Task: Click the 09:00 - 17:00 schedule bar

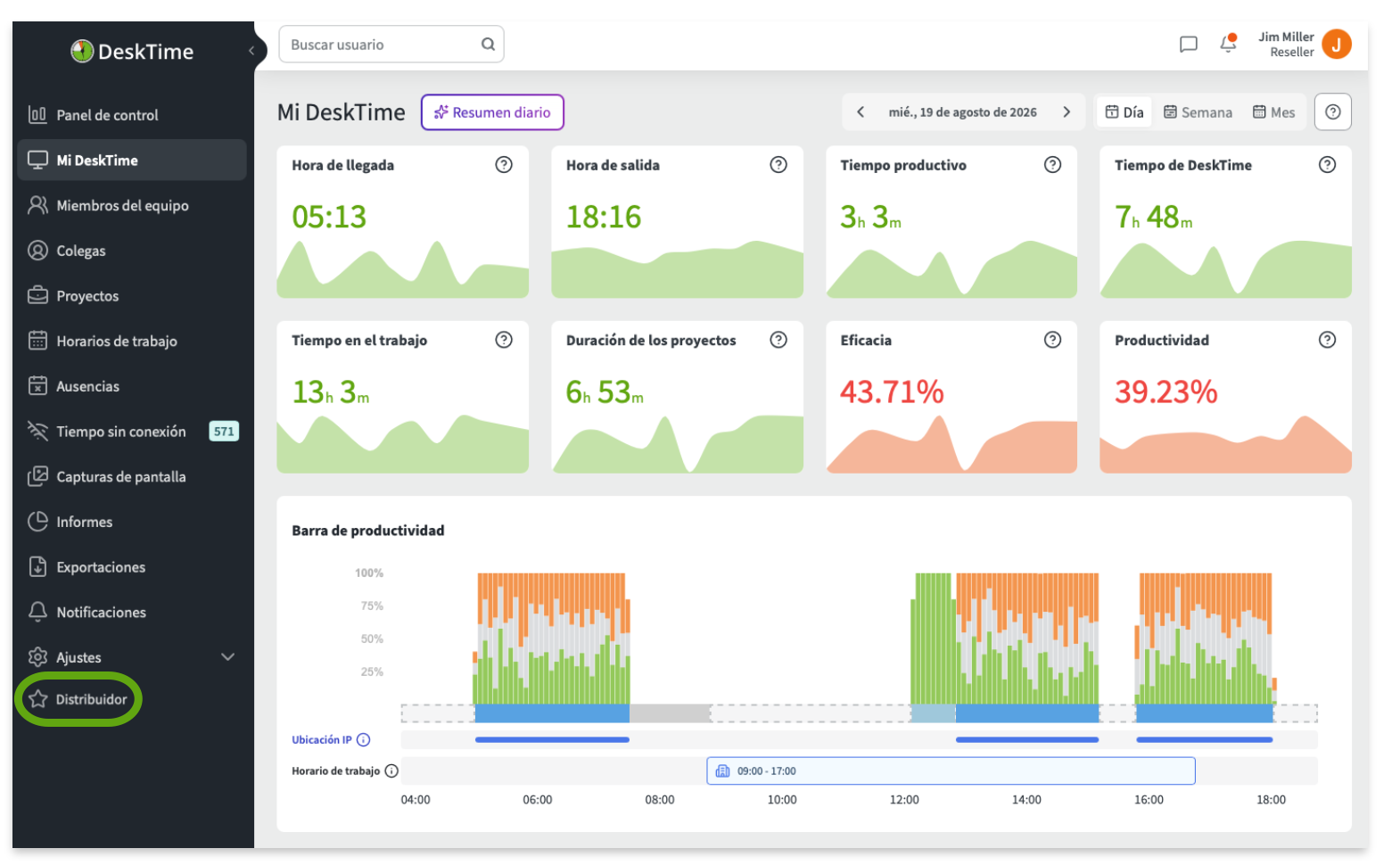Action: click(951, 771)
